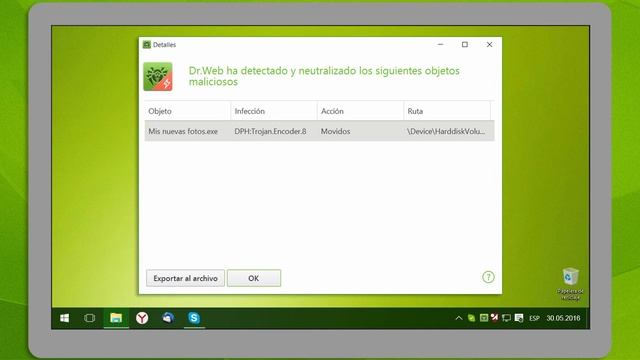Click the Detalles title bar icon
The image size is (640, 360).
click(x=147, y=44)
